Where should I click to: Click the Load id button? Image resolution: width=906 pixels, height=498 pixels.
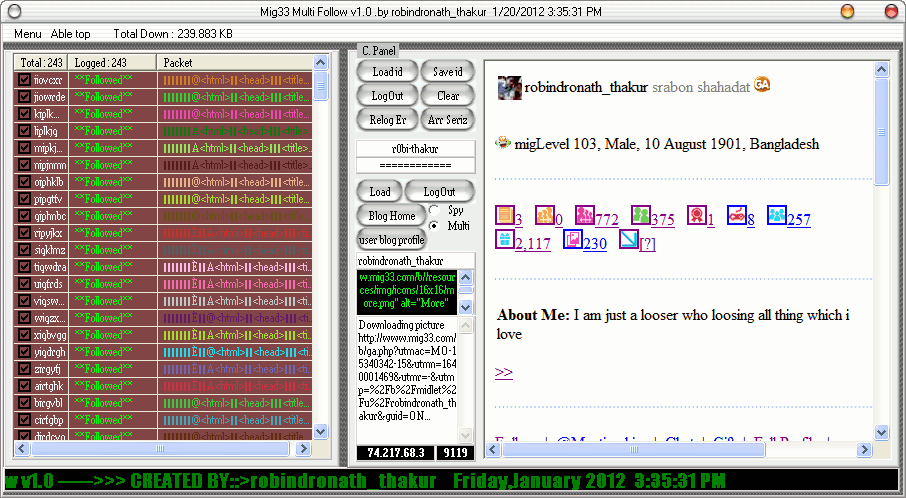[x=387, y=72]
